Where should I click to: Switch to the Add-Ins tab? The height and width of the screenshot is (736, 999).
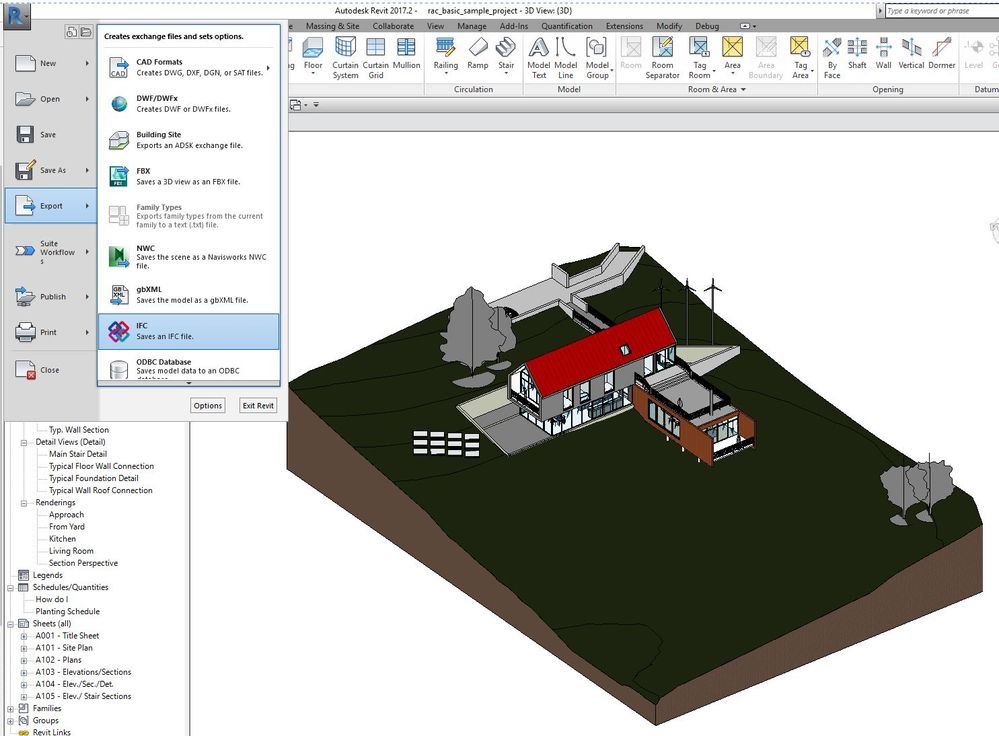[x=514, y=26]
